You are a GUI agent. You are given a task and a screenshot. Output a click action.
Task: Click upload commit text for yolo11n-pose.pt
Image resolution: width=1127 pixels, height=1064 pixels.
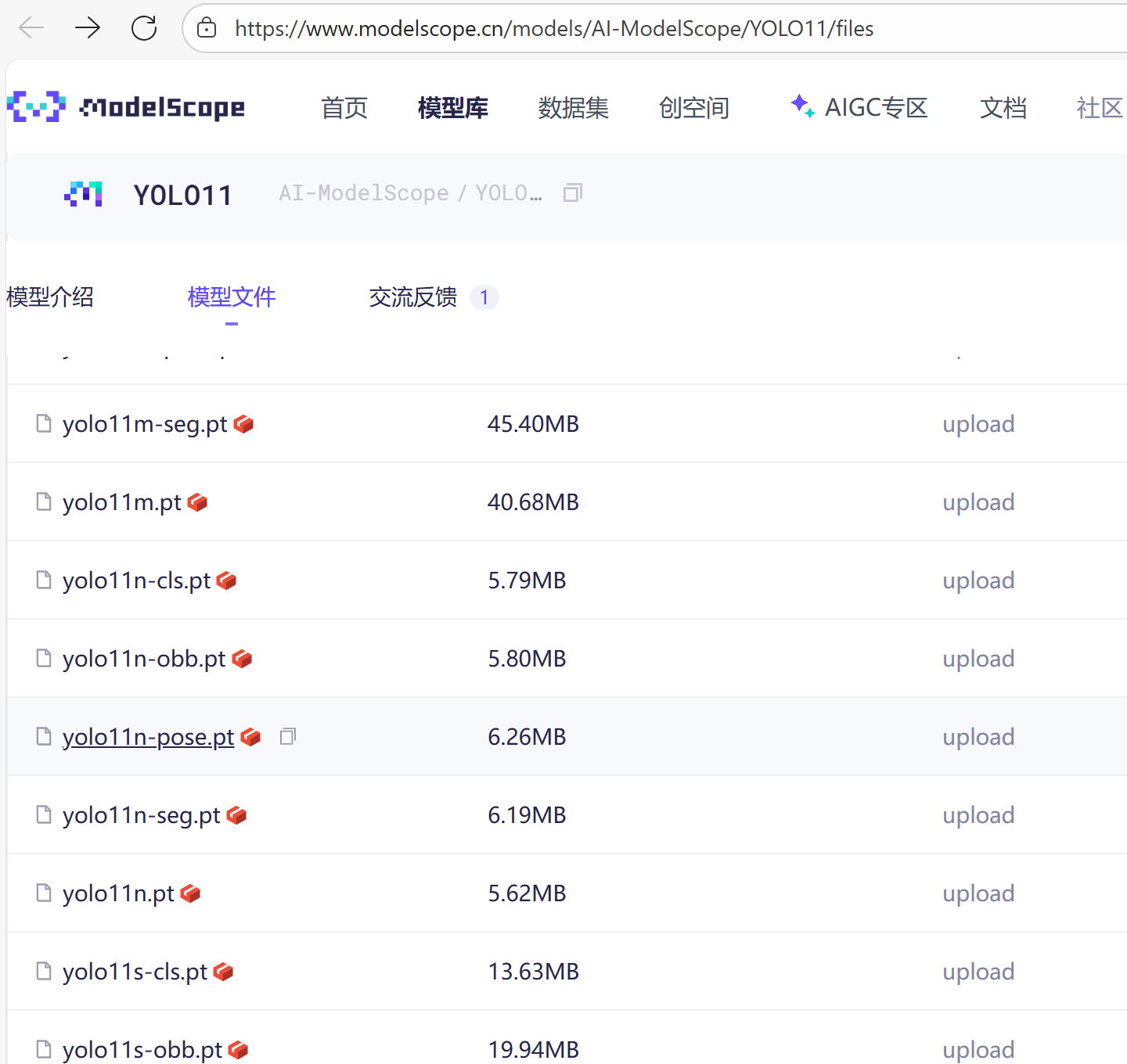point(978,737)
